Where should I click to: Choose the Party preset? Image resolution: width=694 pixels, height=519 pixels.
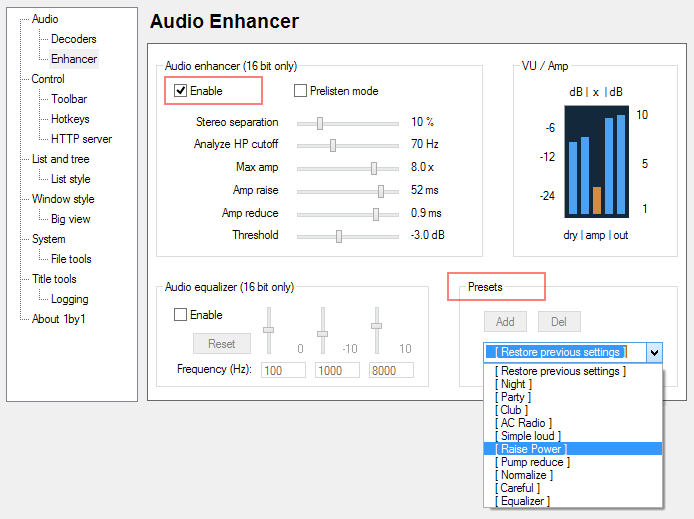coord(573,397)
